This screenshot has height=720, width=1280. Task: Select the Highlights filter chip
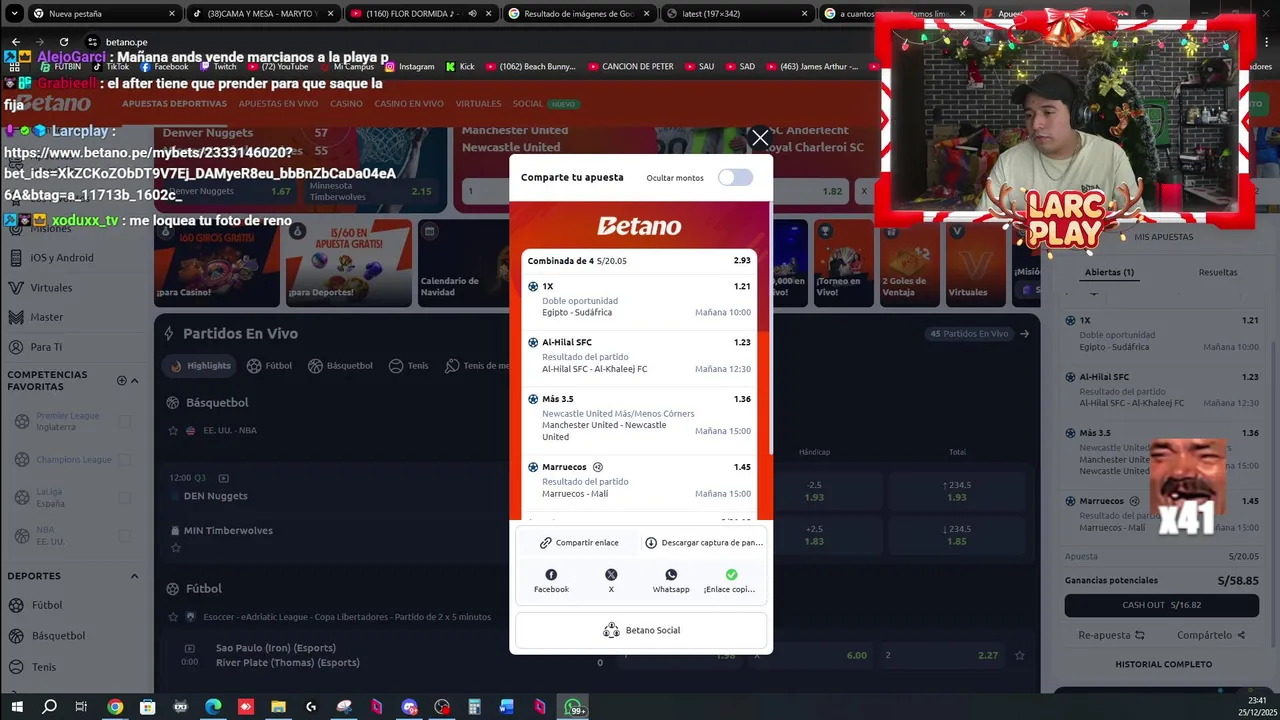pos(201,366)
